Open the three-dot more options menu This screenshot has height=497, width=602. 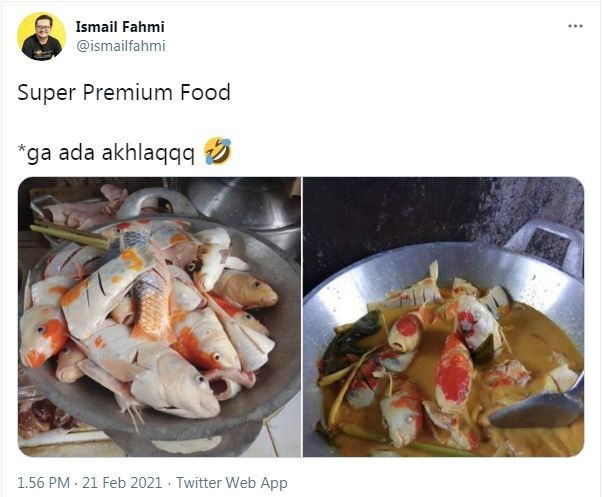pos(575,26)
